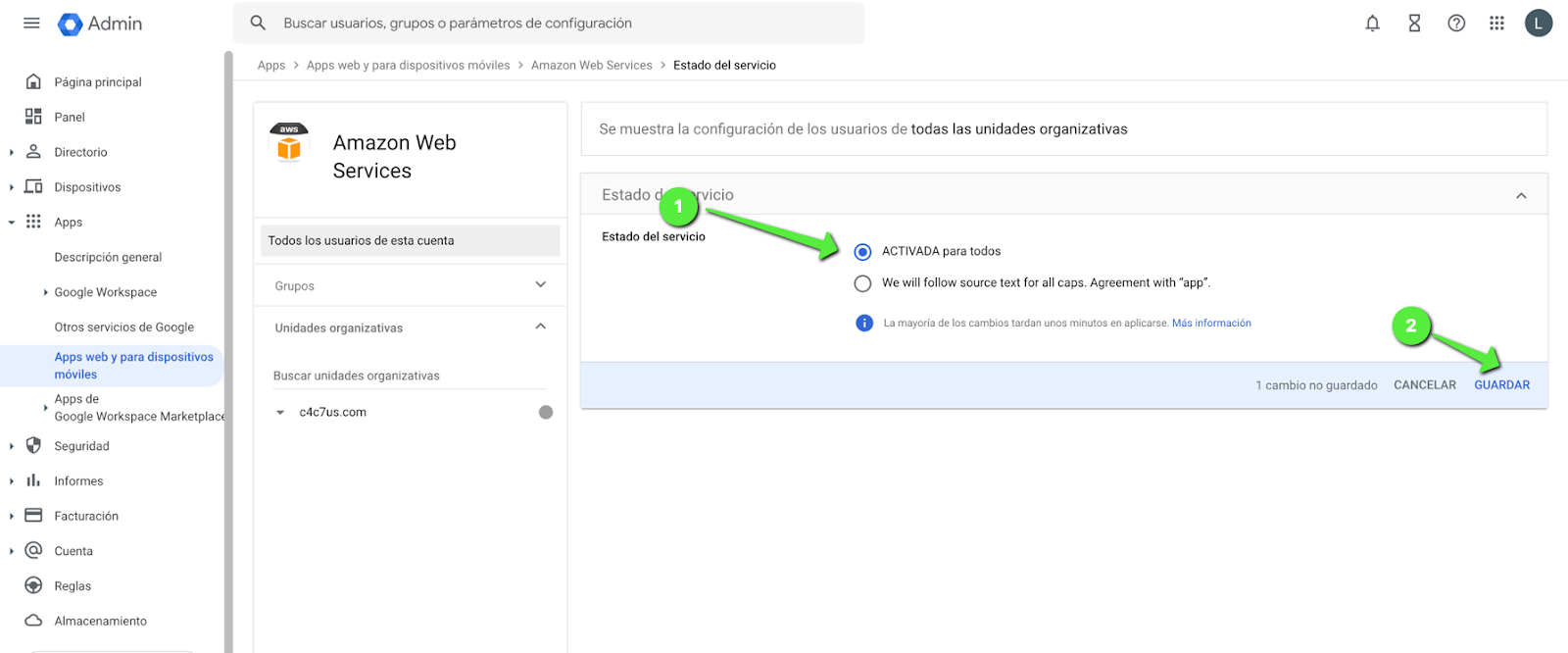This screenshot has width=1568, height=653.
Task: Click the Seguridad shield icon
Action: 33,445
